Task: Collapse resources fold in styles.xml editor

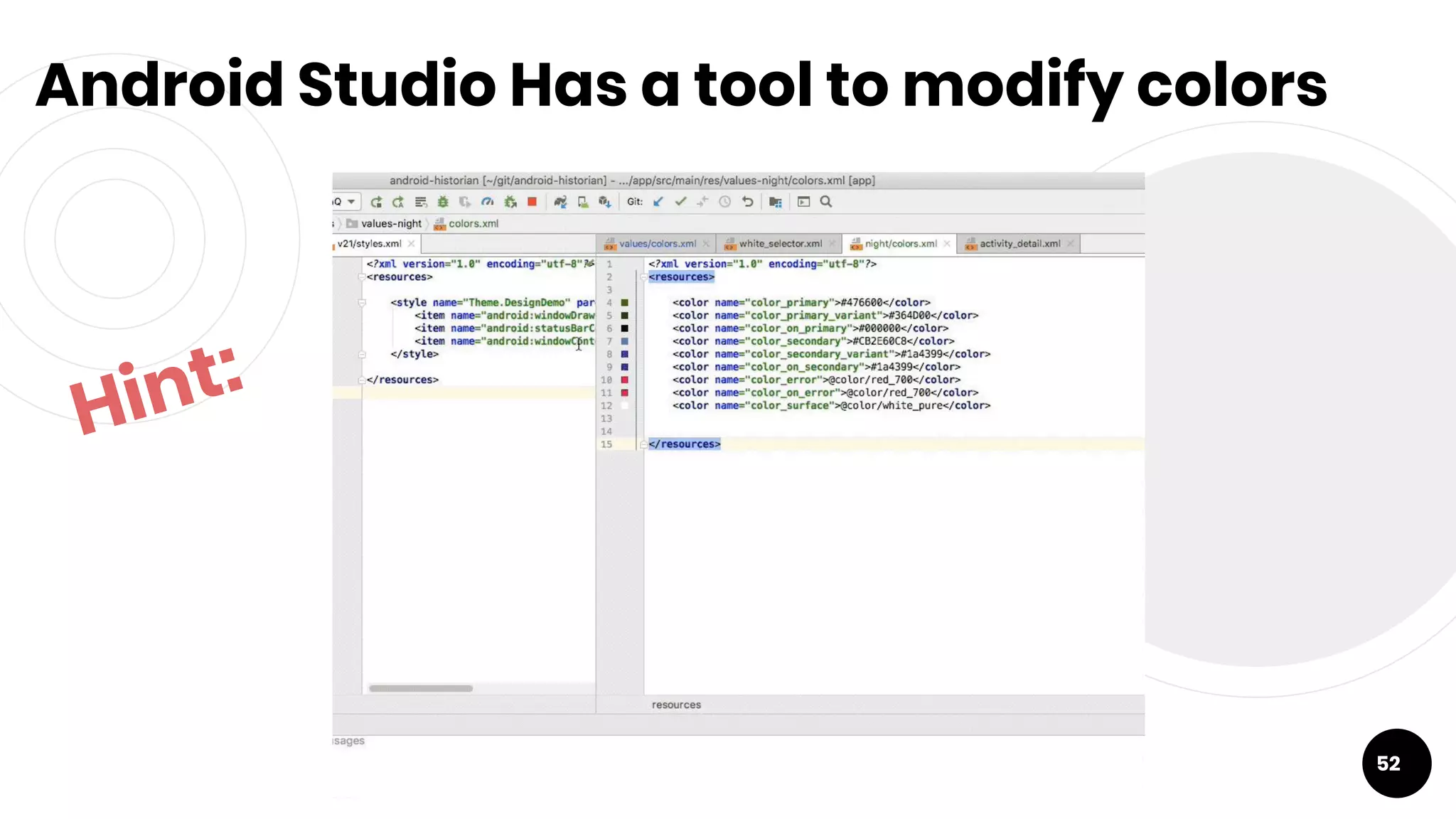Action: (x=362, y=277)
